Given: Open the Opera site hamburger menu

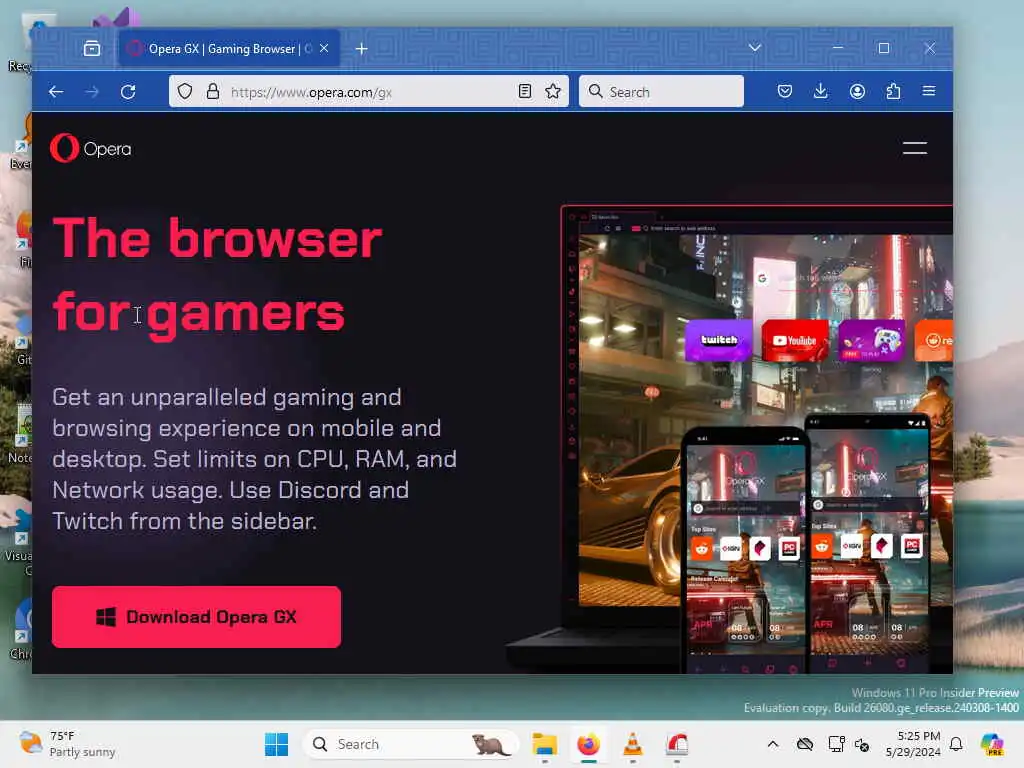Looking at the screenshot, I should (x=915, y=148).
